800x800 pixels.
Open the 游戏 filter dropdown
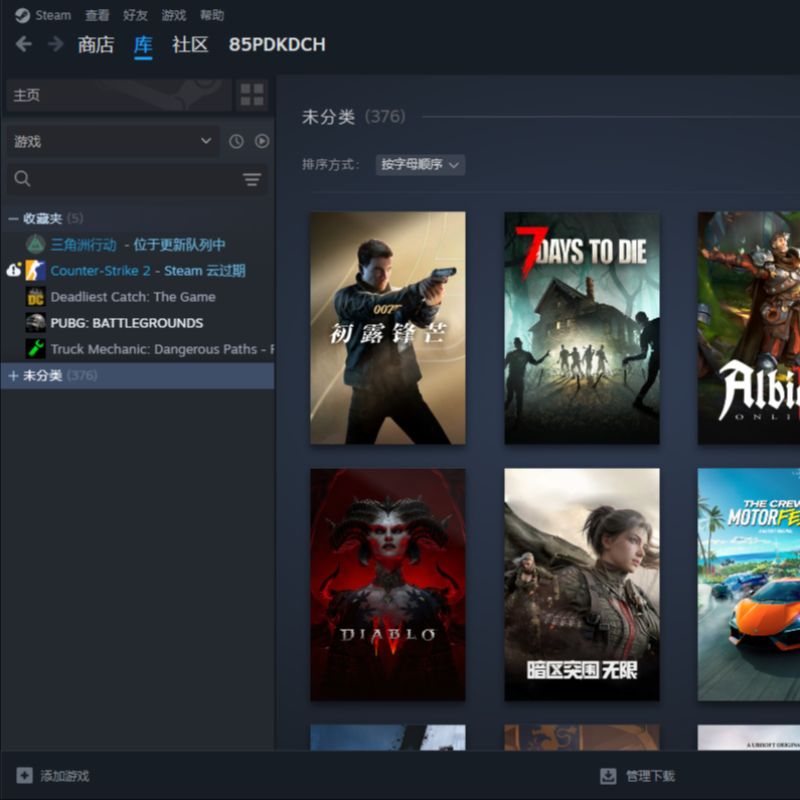(x=113, y=141)
